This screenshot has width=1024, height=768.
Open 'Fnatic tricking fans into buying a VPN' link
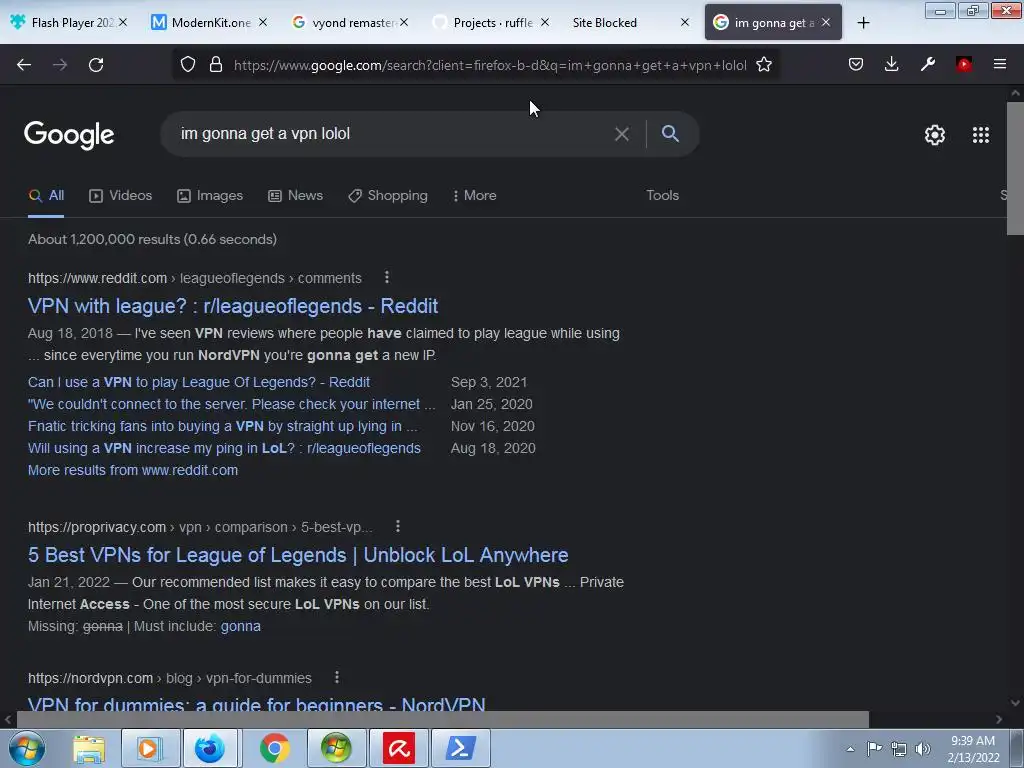[223, 426]
